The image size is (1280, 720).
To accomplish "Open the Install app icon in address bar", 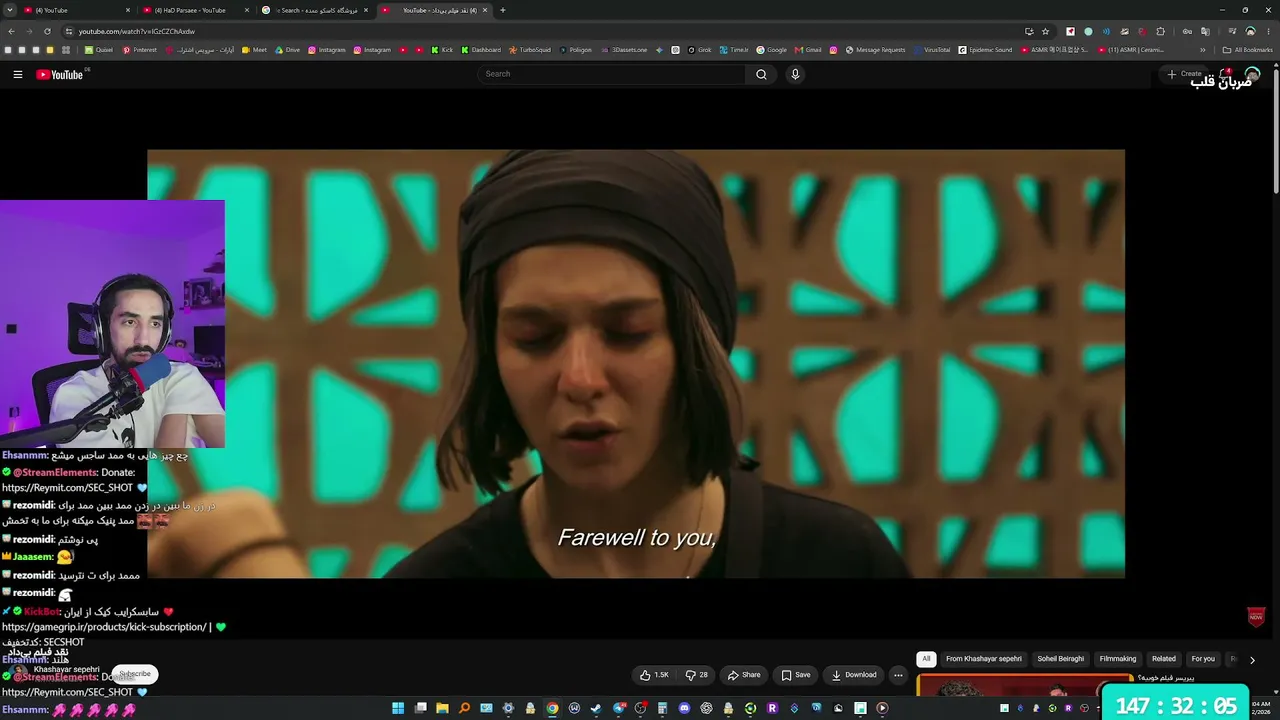I will [1029, 31].
